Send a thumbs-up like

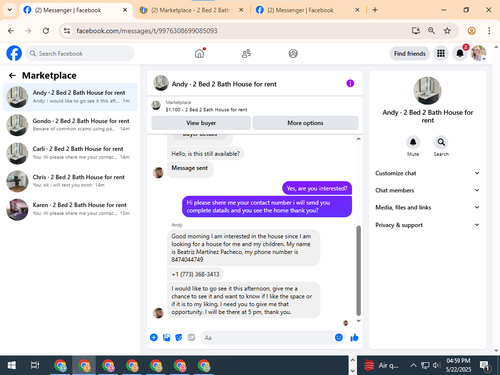[354, 337]
